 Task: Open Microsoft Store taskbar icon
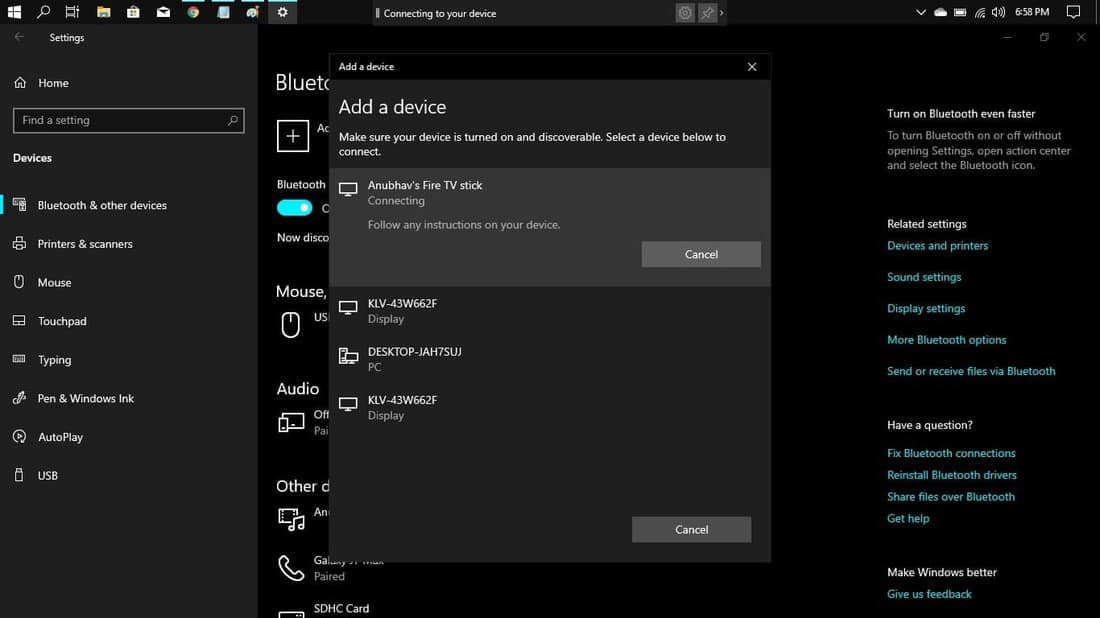pos(133,12)
